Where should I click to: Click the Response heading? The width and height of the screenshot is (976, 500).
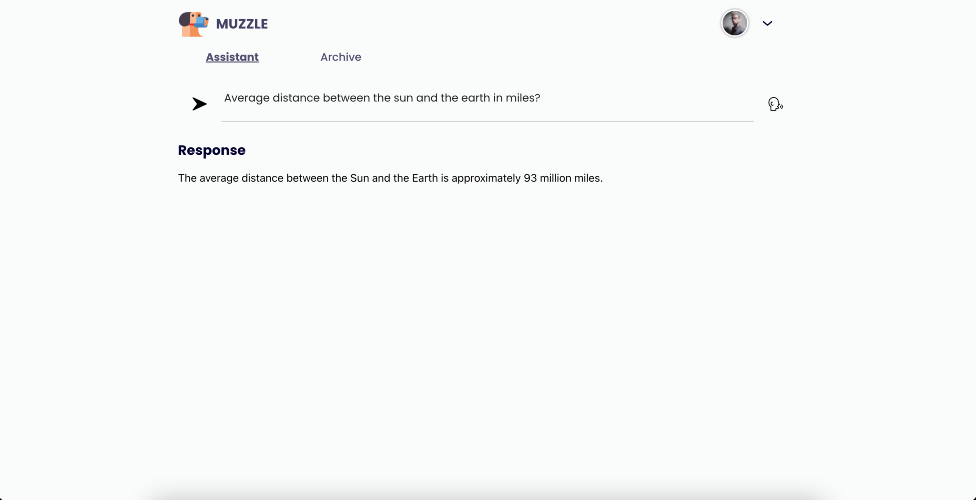coord(212,150)
